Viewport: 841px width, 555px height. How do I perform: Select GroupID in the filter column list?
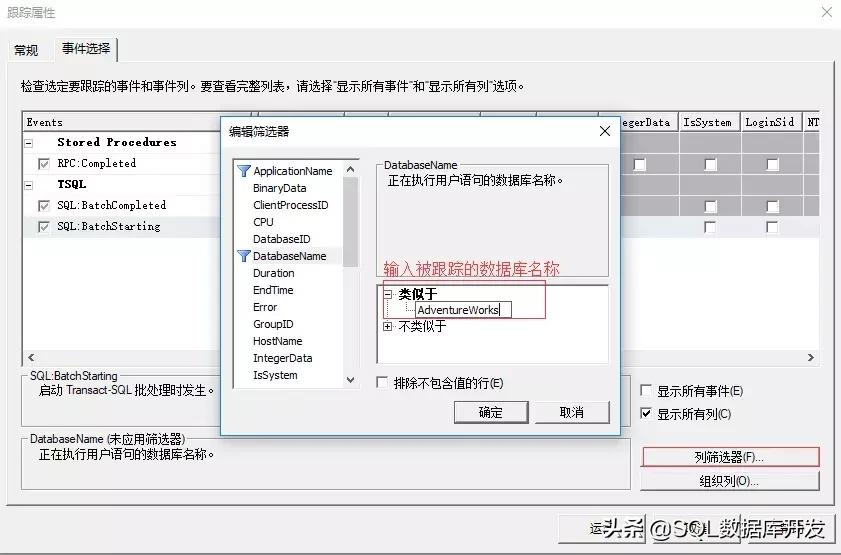[273, 324]
